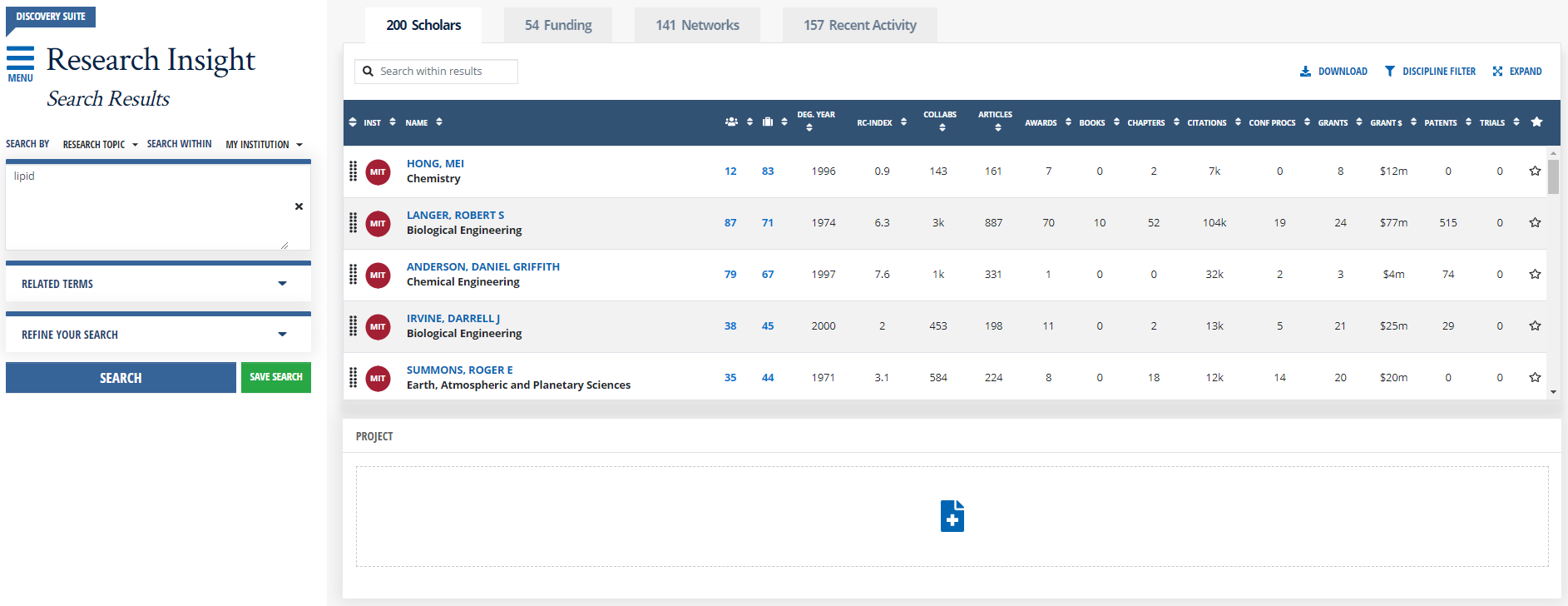Click MIT badge in Summons row
This screenshot has height=606, width=1568.
click(378, 379)
